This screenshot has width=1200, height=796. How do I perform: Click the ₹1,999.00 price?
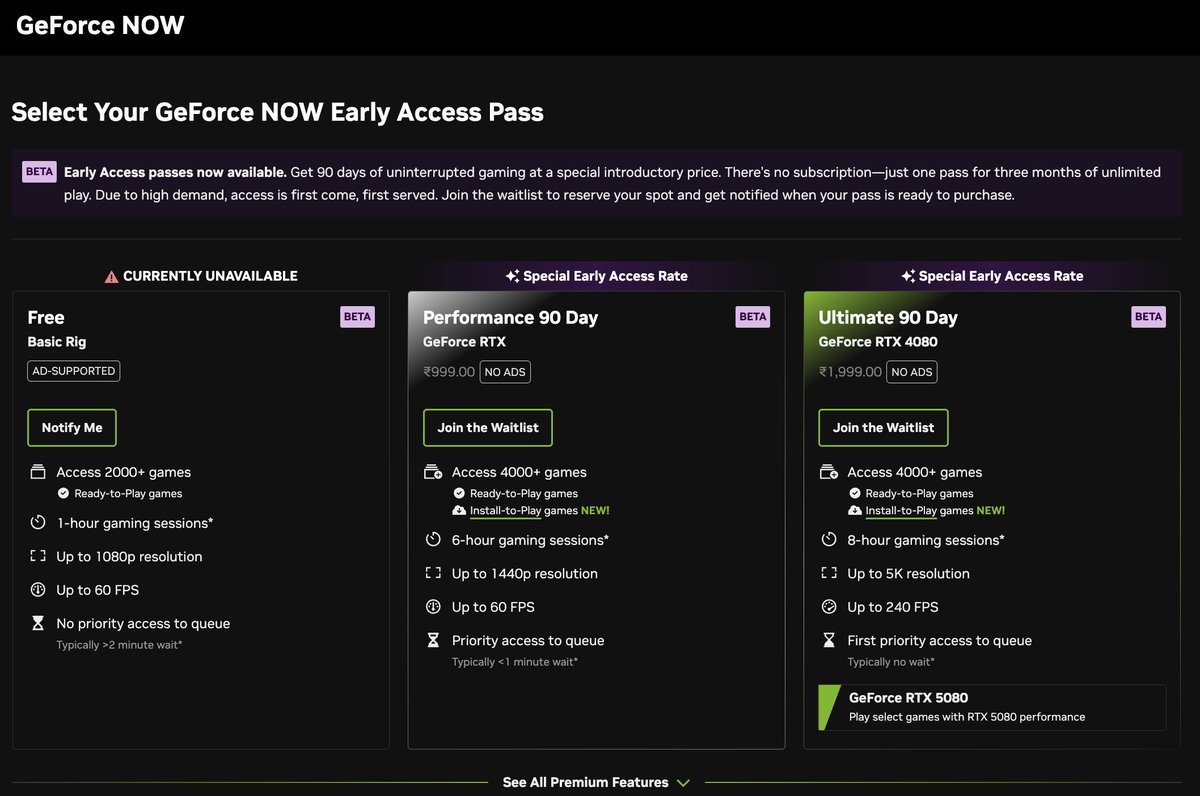(850, 372)
